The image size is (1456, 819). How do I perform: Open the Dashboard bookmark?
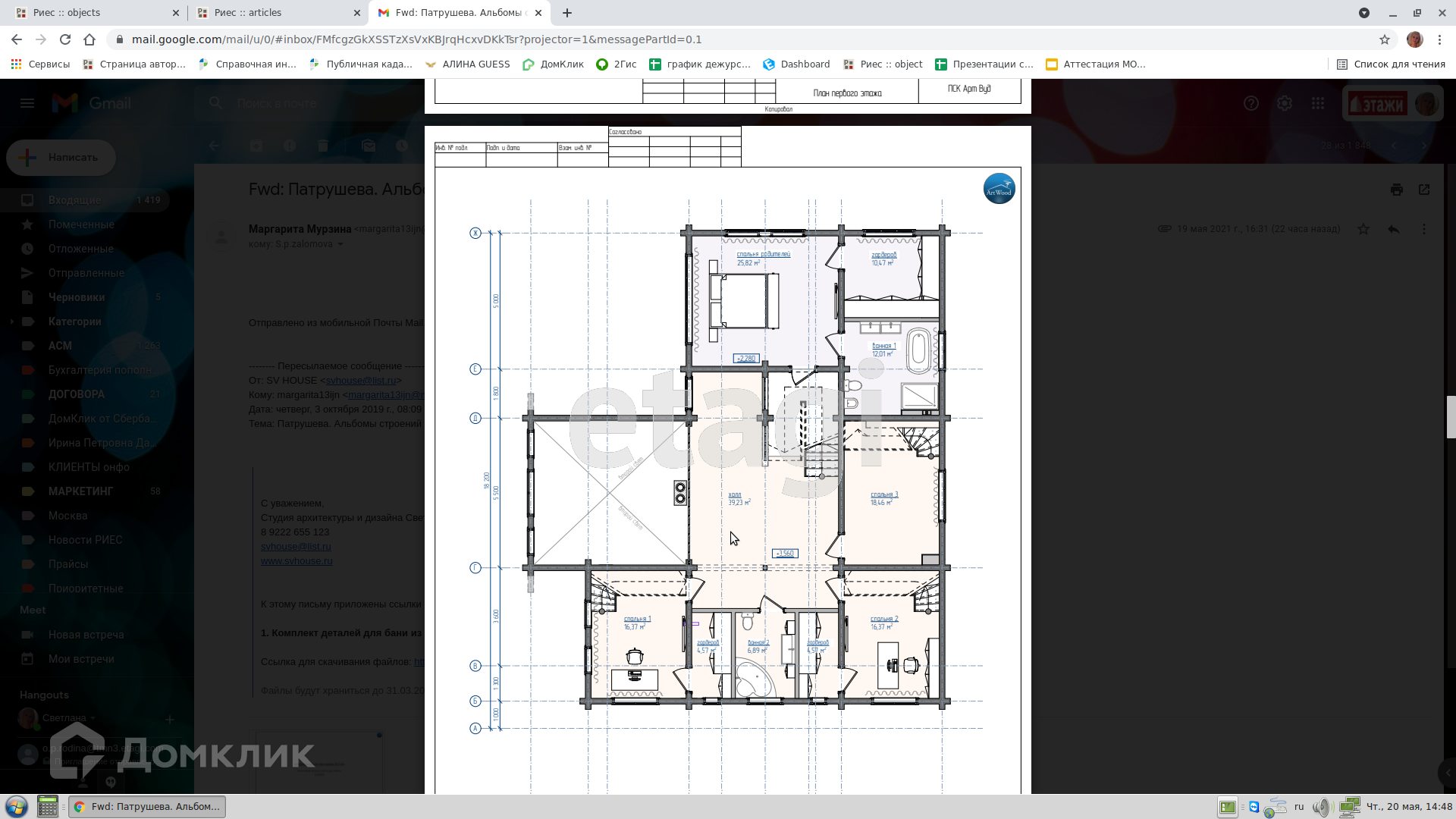[796, 64]
